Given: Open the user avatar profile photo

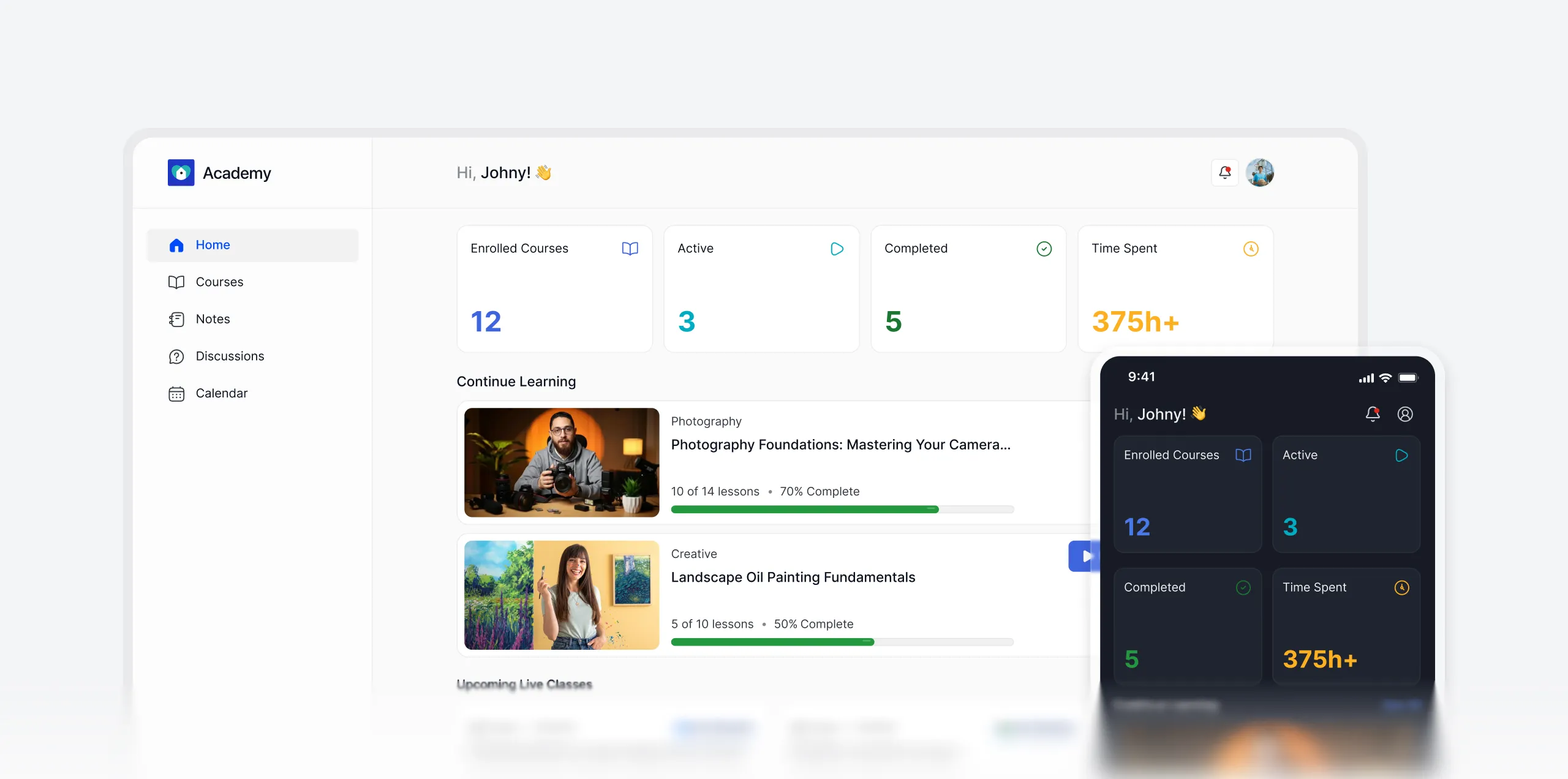Looking at the screenshot, I should pyautogui.click(x=1260, y=173).
